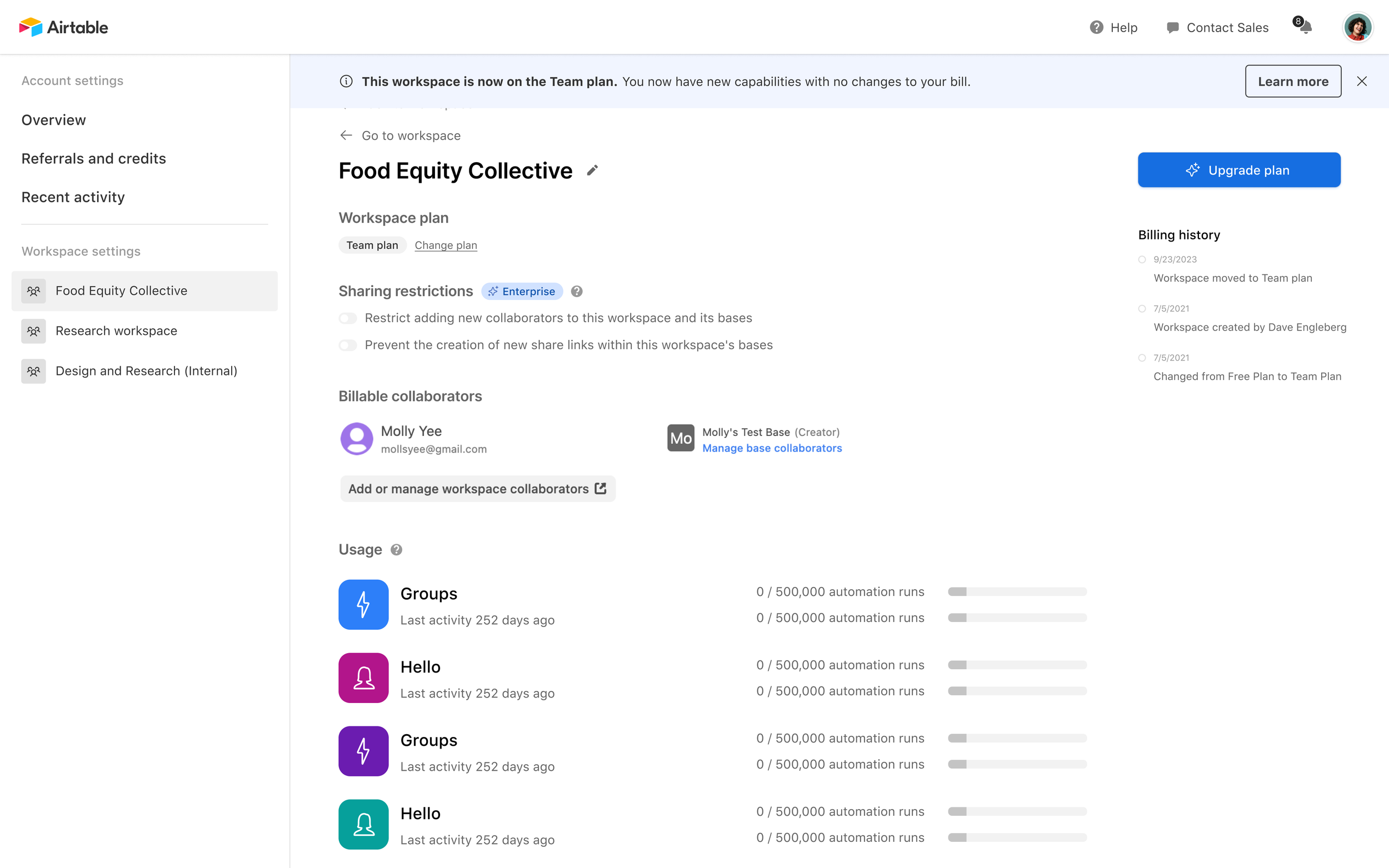Open Recent activity in the sidebar
Viewport: 1389px width, 868px height.
click(73, 197)
